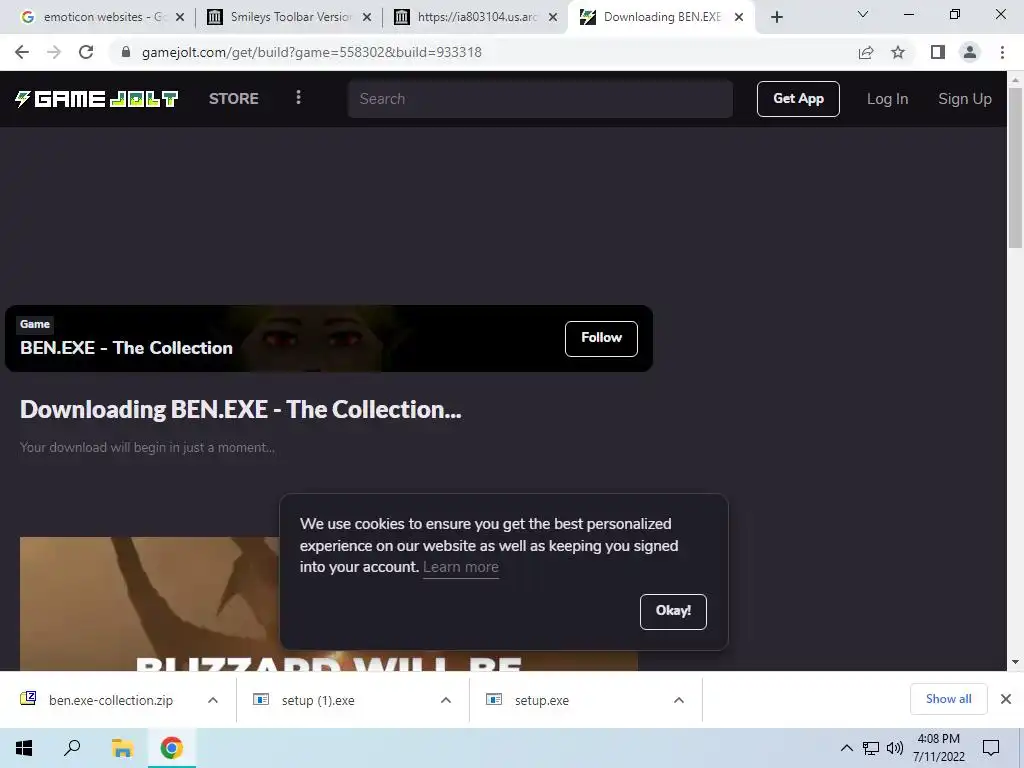Click the Game Jolt search field
This screenshot has width=1024, height=768.
point(540,99)
